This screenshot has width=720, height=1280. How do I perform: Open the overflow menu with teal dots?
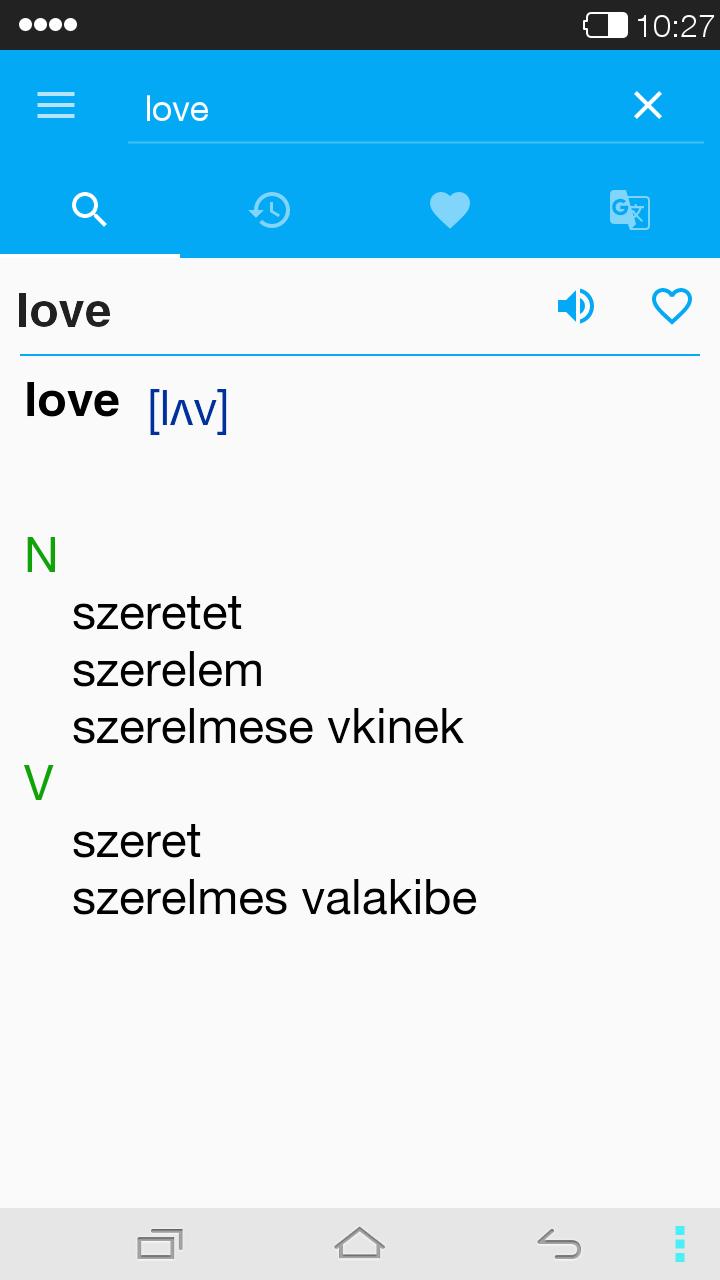(x=680, y=1243)
